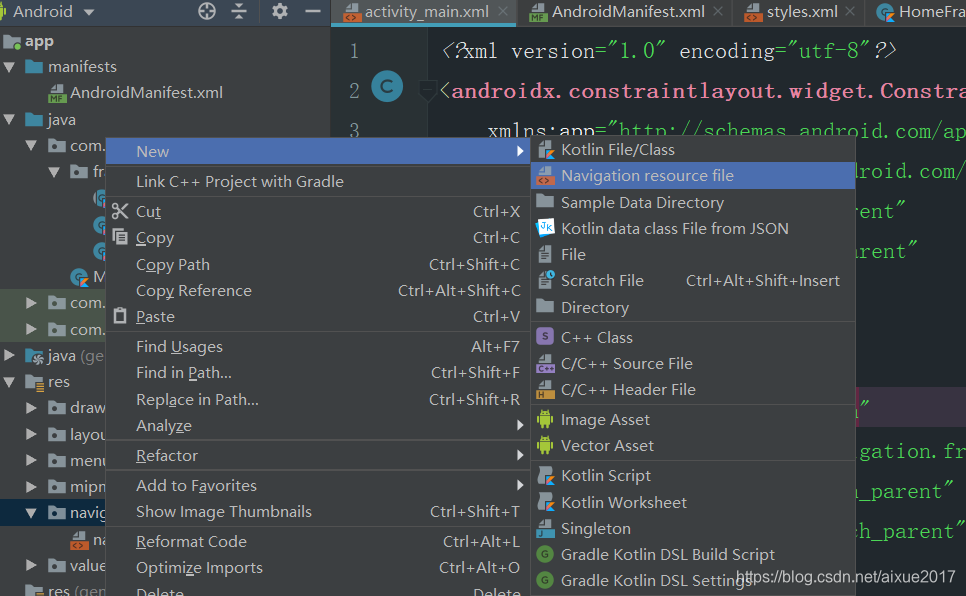Click Scratch File icon in submenu

tap(546, 280)
